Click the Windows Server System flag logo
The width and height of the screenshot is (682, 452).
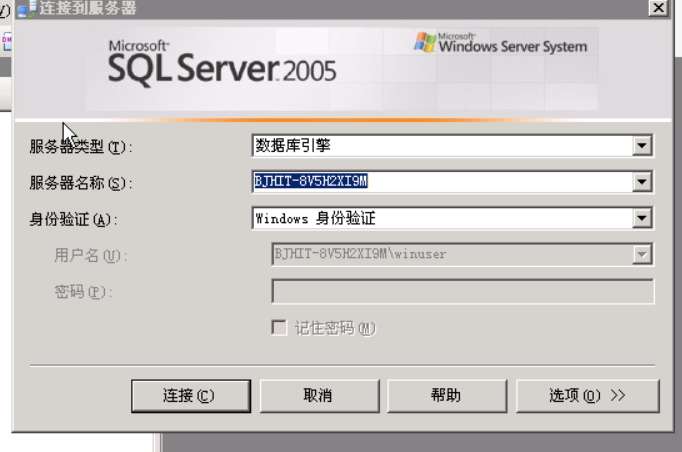(425, 42)
